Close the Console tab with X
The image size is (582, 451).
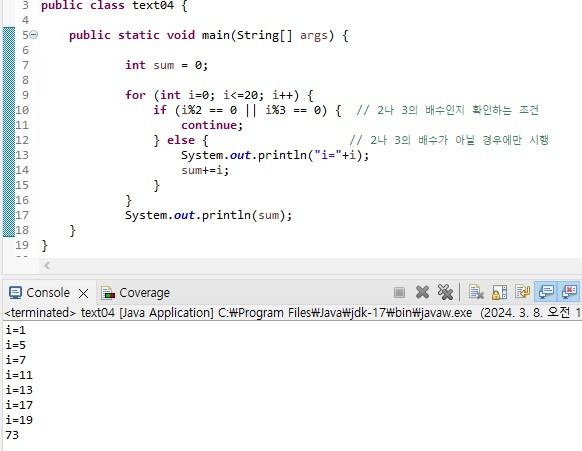coord(84,294)
